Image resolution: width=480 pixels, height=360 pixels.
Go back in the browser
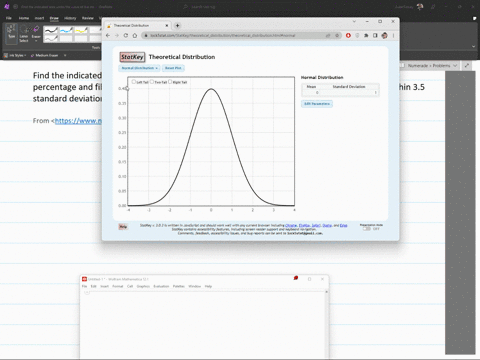tap(108, 35)
